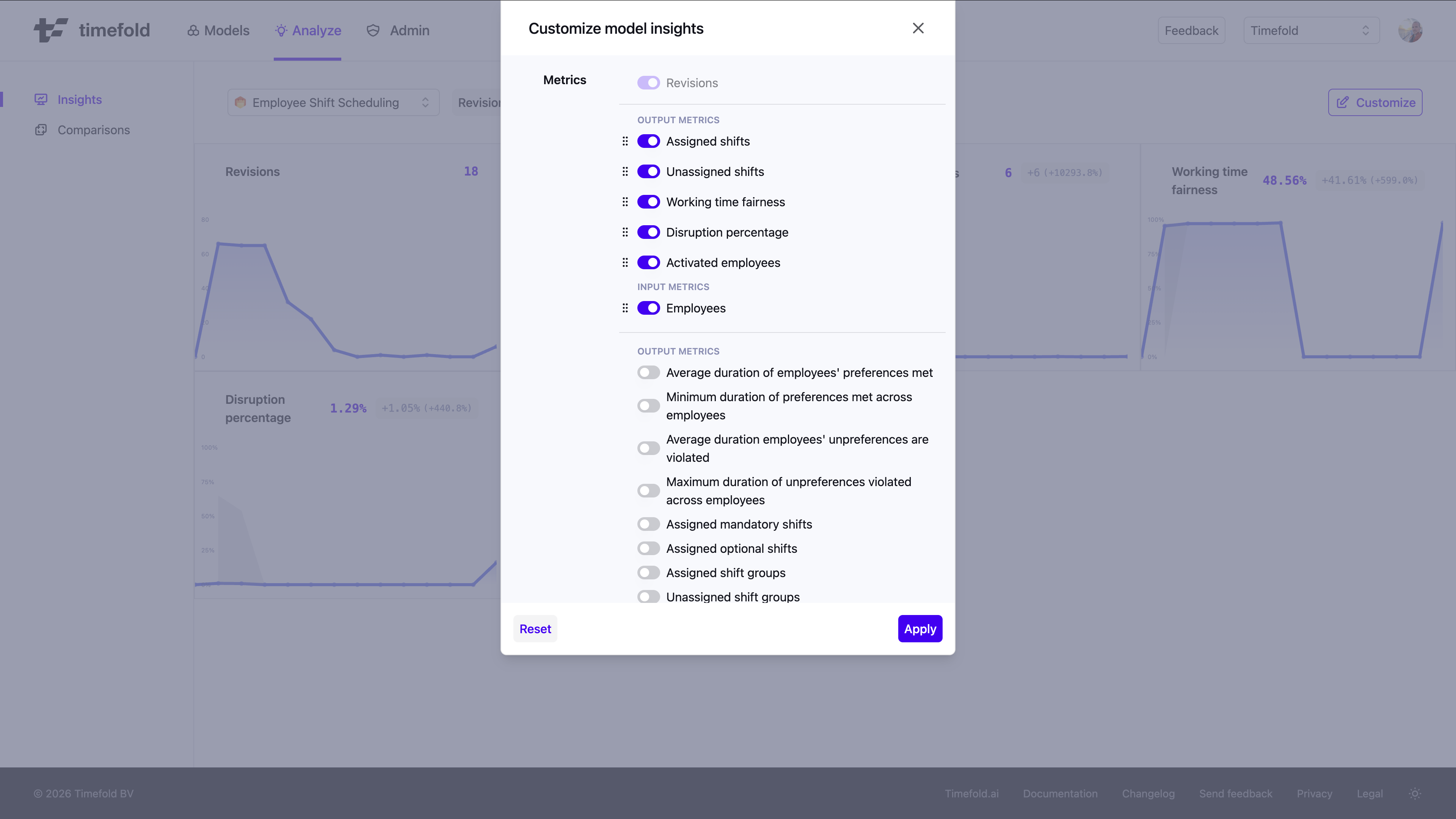Enable Maximum duration of unpreferences violated
The image size is (1456, 819).
648,491
